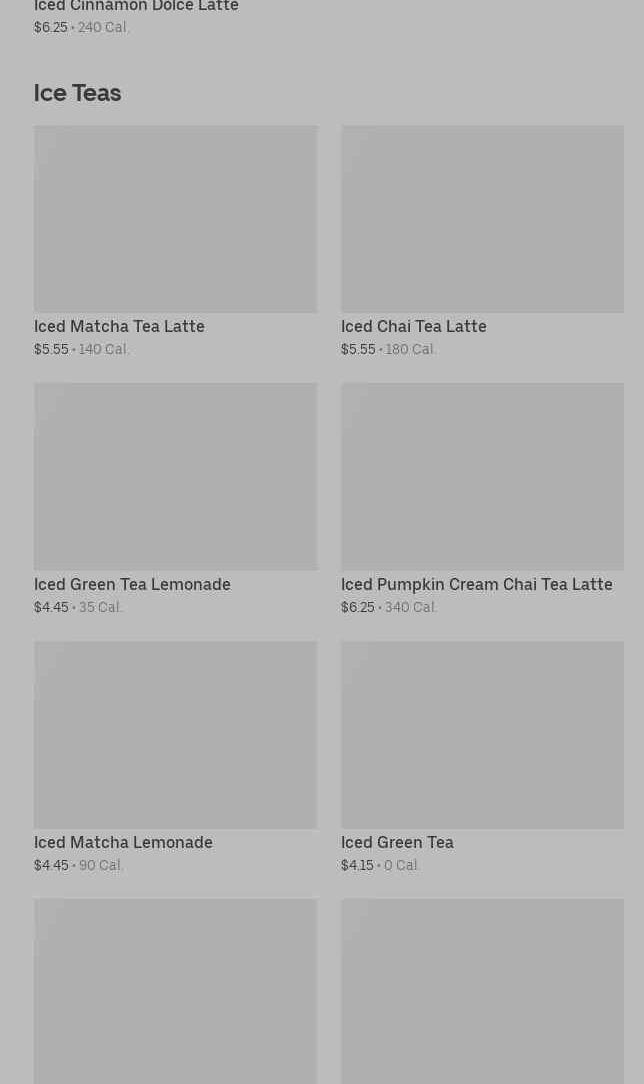Open the Iced Green Tea image
This screenshot has height=1084, width=644.
click(x=482, y=734)
